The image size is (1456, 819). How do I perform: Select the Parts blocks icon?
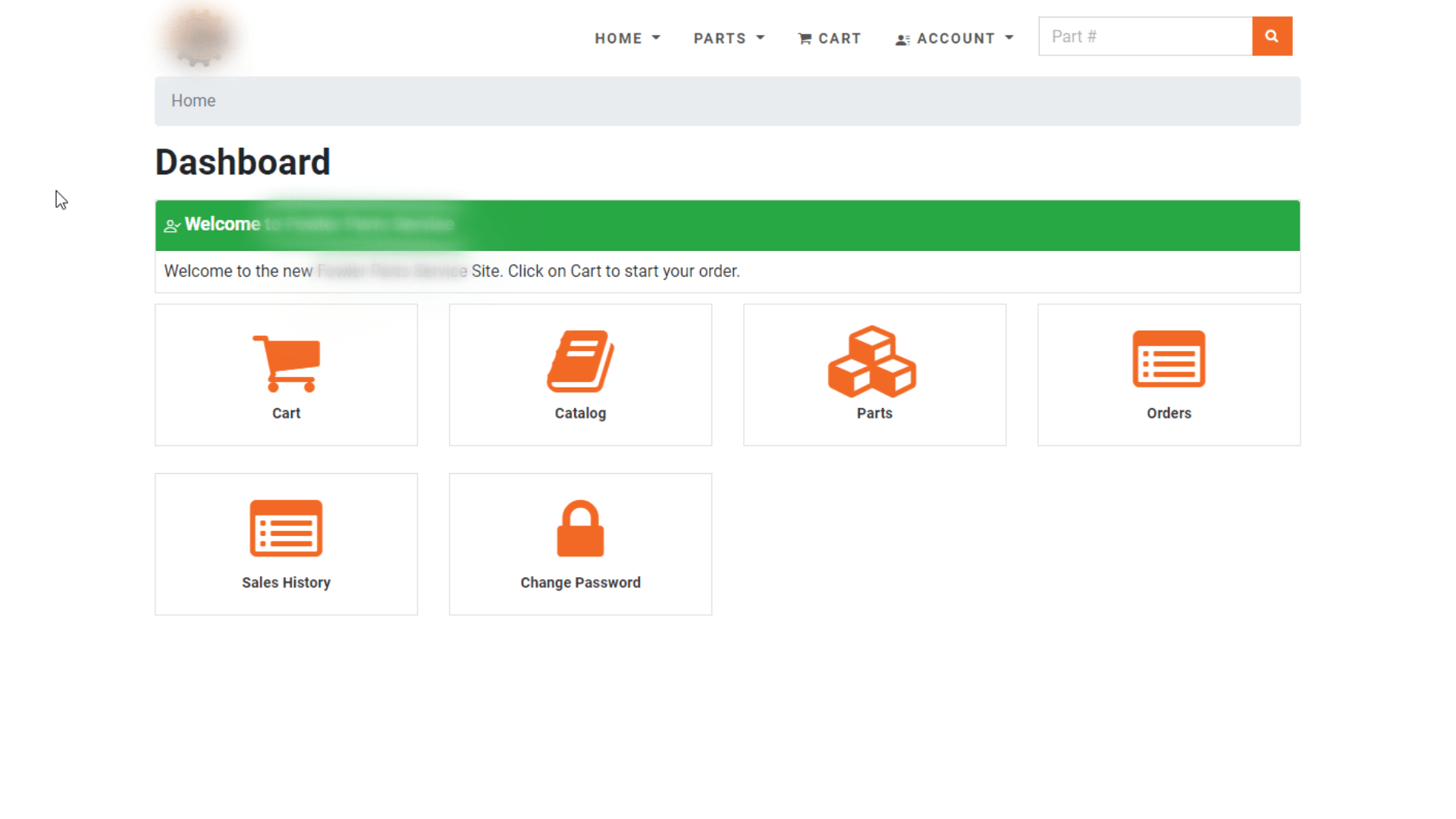pos(874,362)
